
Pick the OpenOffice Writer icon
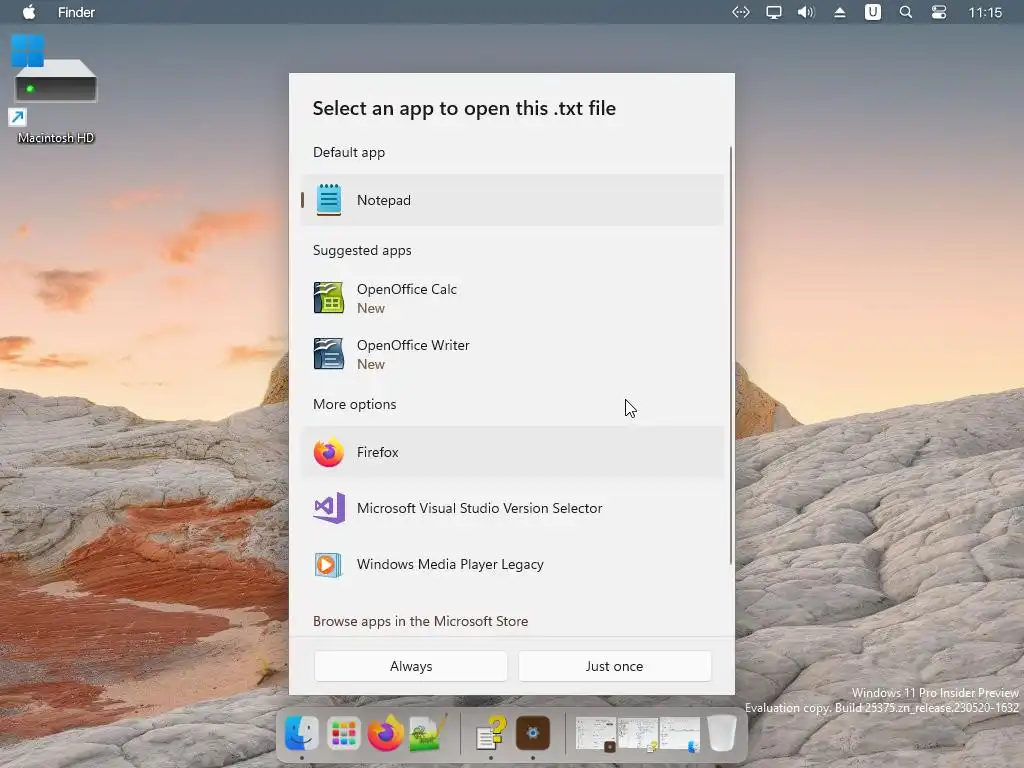tap(328, 354)
